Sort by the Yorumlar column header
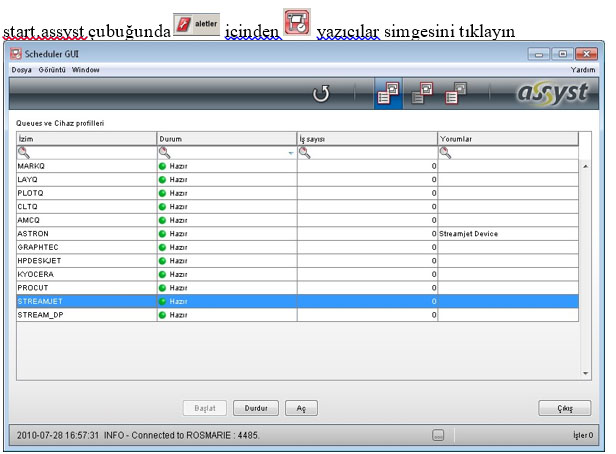The image size is (616, 454). [x=508, y=139]
